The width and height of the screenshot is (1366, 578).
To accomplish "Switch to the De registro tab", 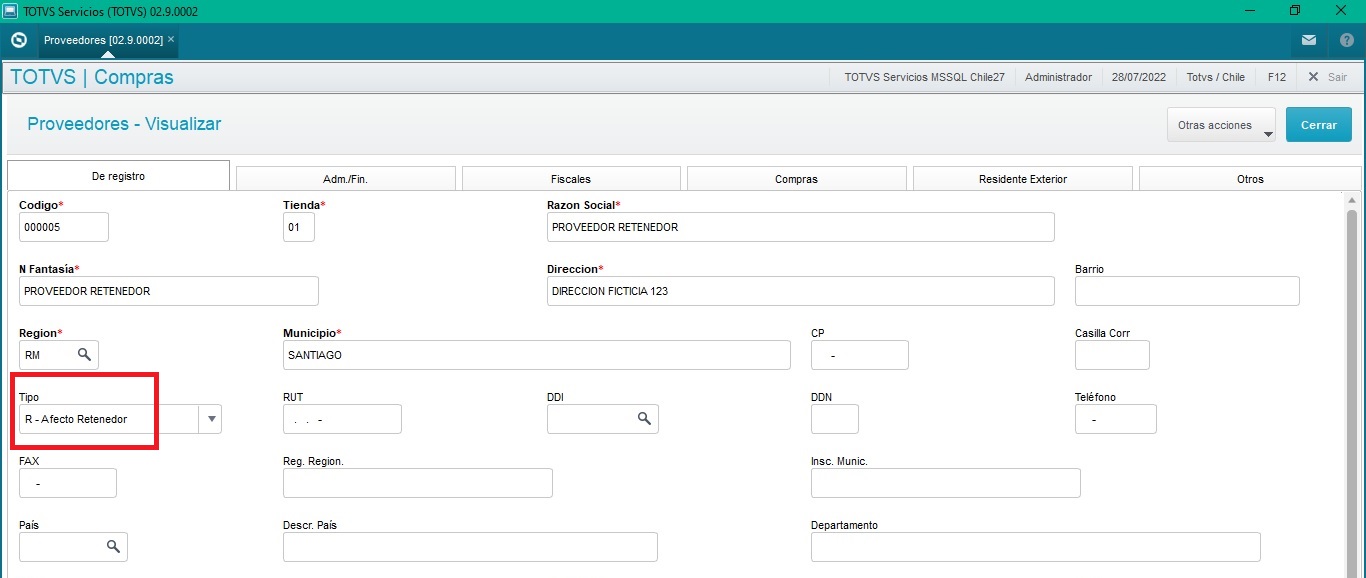I will click(118, 176).
